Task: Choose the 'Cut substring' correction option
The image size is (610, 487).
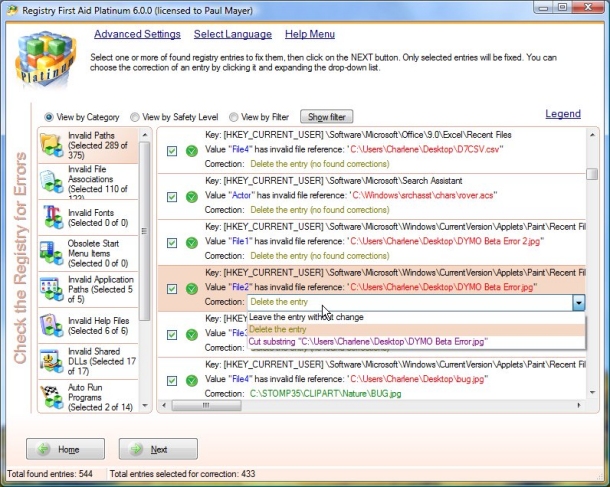Action: (x=416, y=342)
